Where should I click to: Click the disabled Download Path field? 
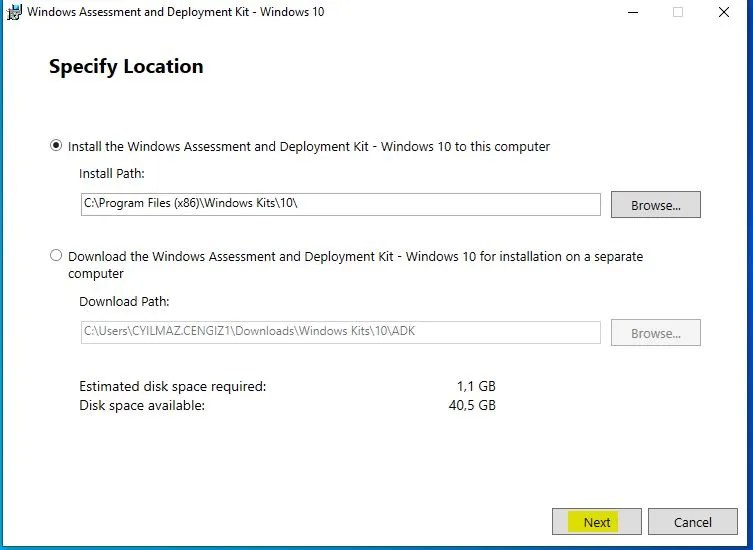340,332
